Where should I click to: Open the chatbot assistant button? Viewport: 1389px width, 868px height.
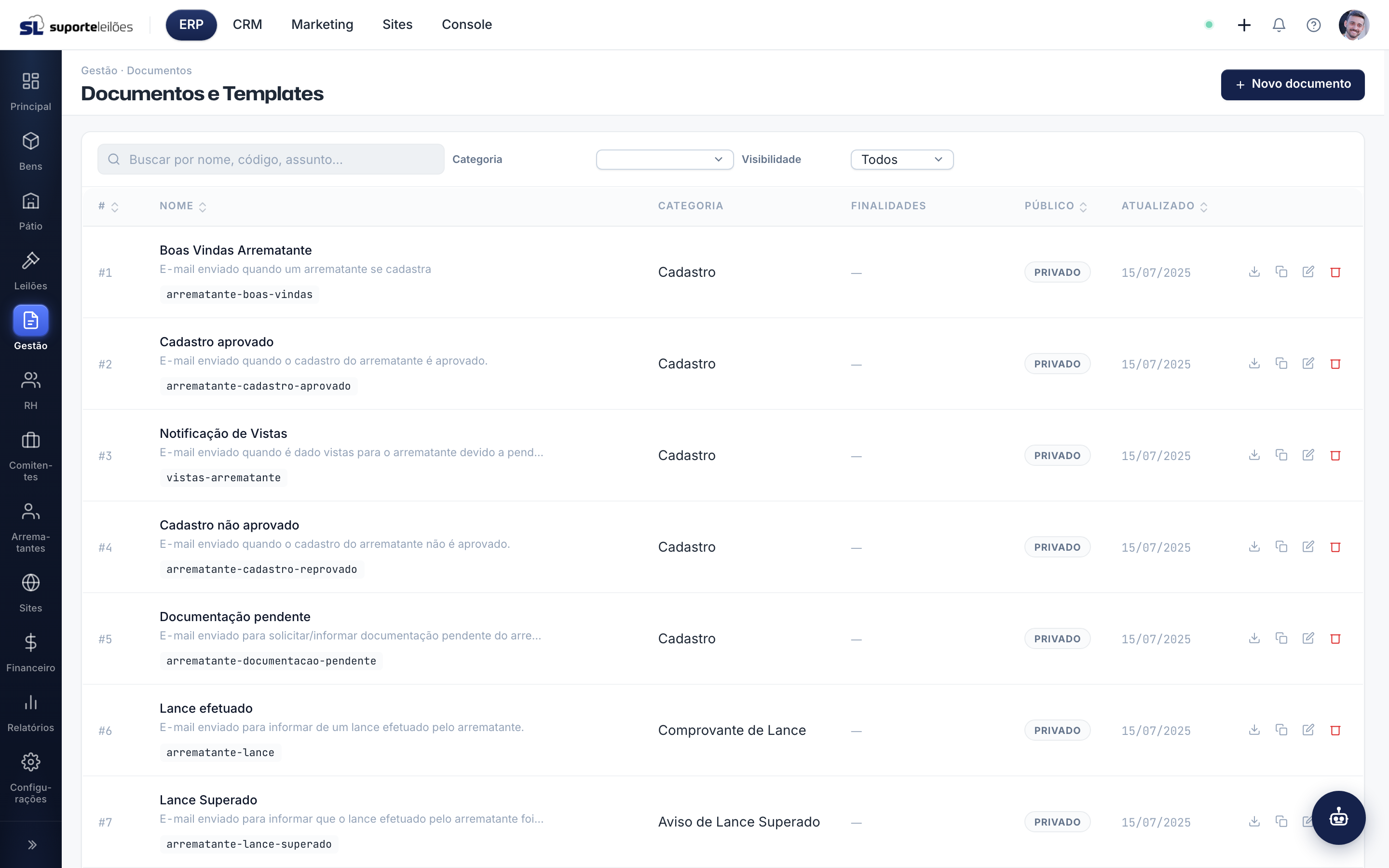point(1338,817)
